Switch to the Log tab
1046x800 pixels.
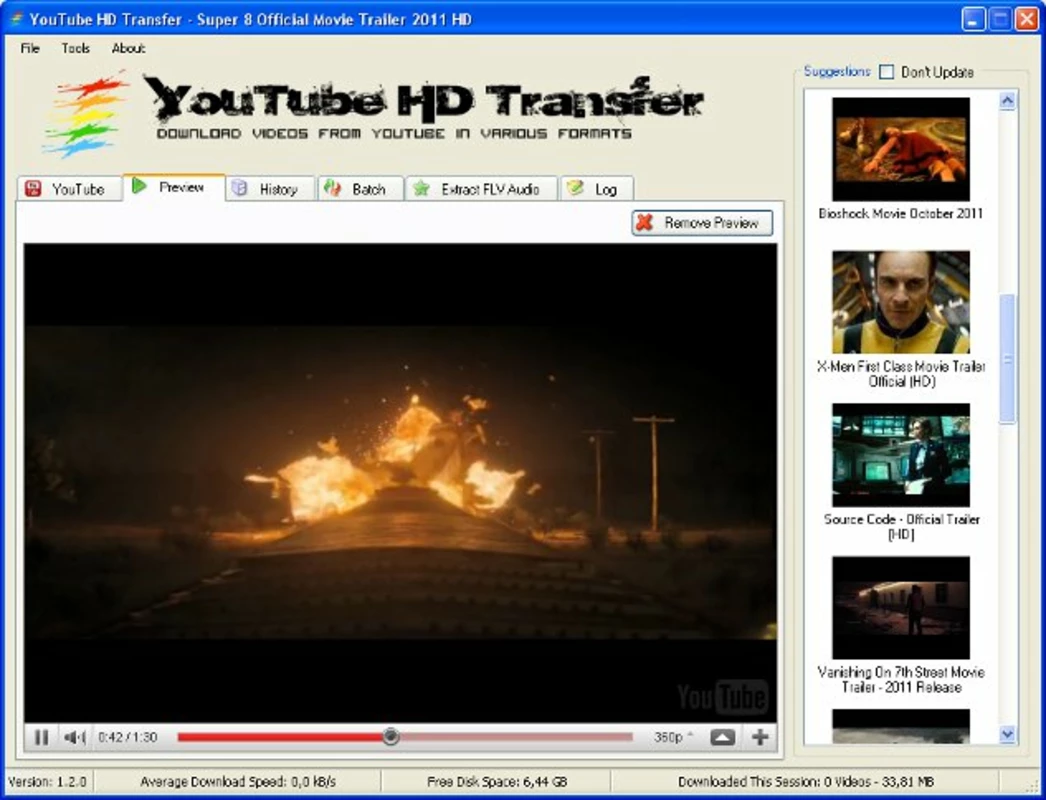597,189
